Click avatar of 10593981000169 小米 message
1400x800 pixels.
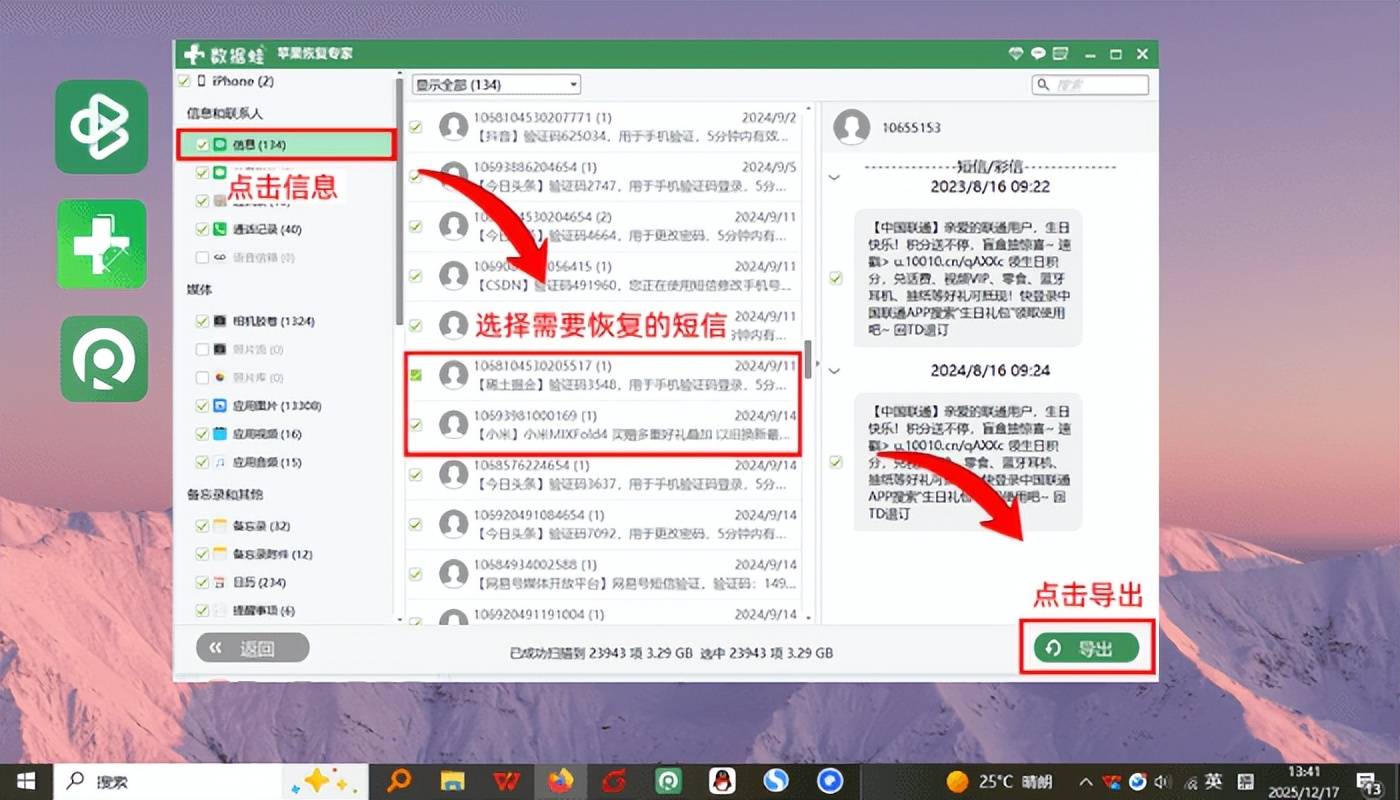pyautogui.click(x=454, y=423)
